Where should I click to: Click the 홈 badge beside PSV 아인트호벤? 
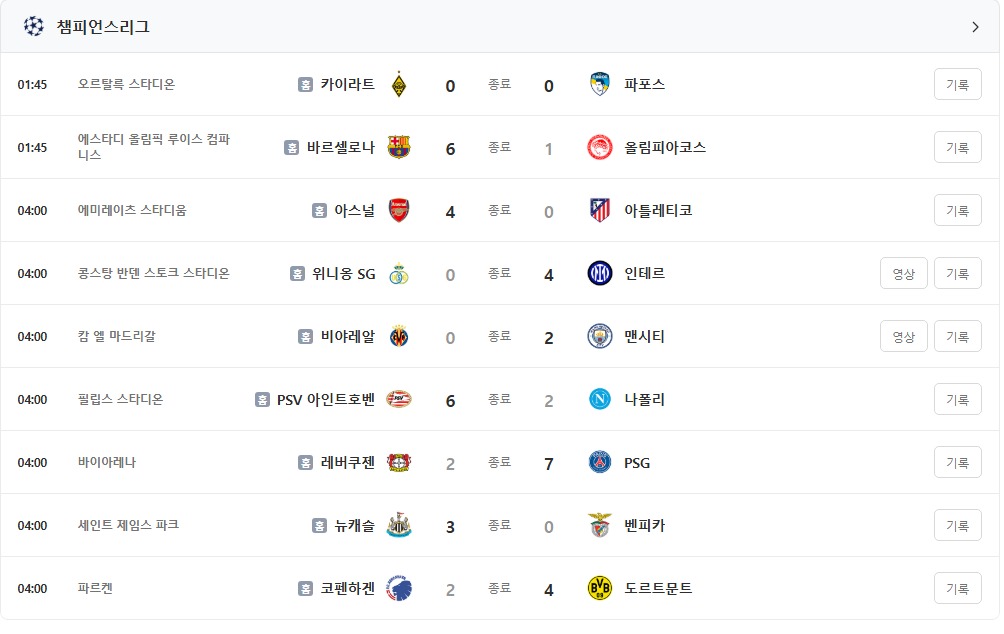click(263, 399)
